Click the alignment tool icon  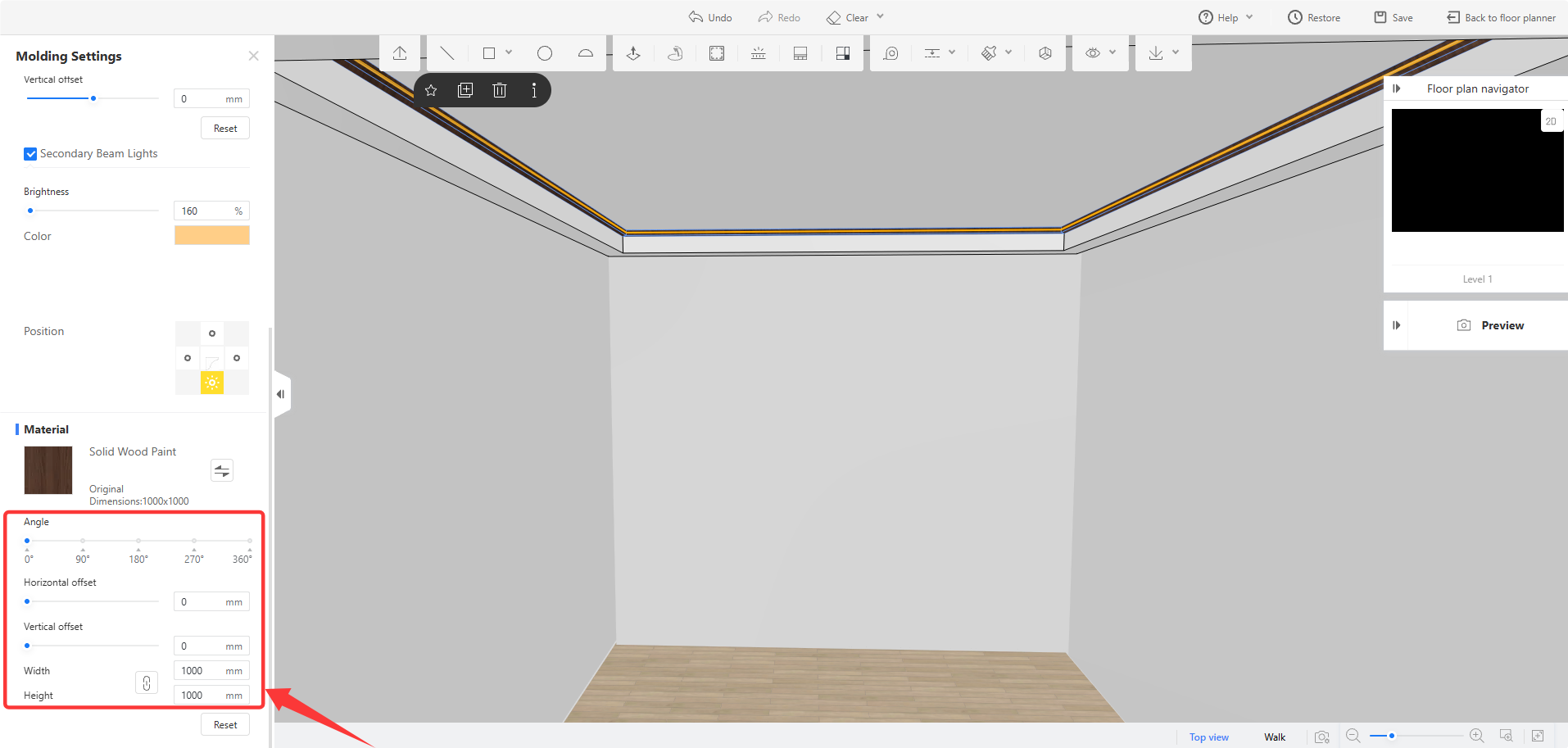(x=932, y=53)
